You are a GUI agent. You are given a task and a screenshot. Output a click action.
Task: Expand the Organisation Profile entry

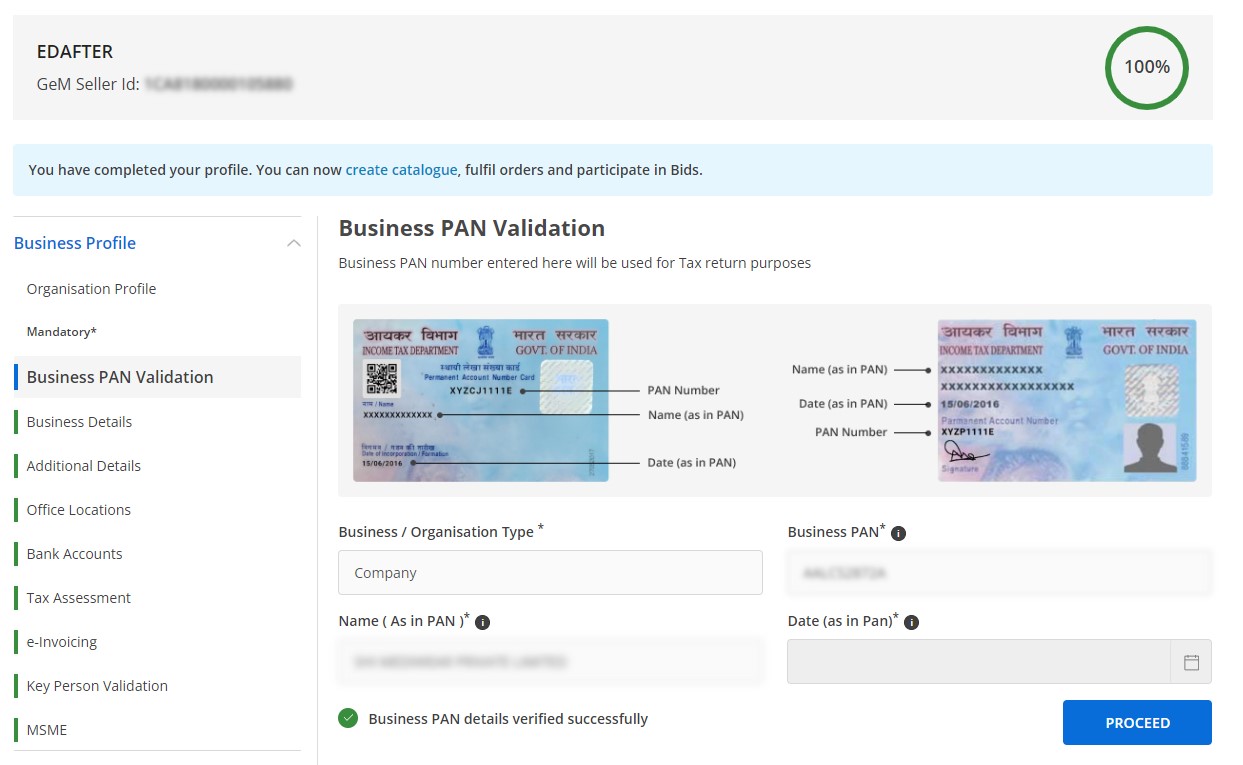coord(91,288)
